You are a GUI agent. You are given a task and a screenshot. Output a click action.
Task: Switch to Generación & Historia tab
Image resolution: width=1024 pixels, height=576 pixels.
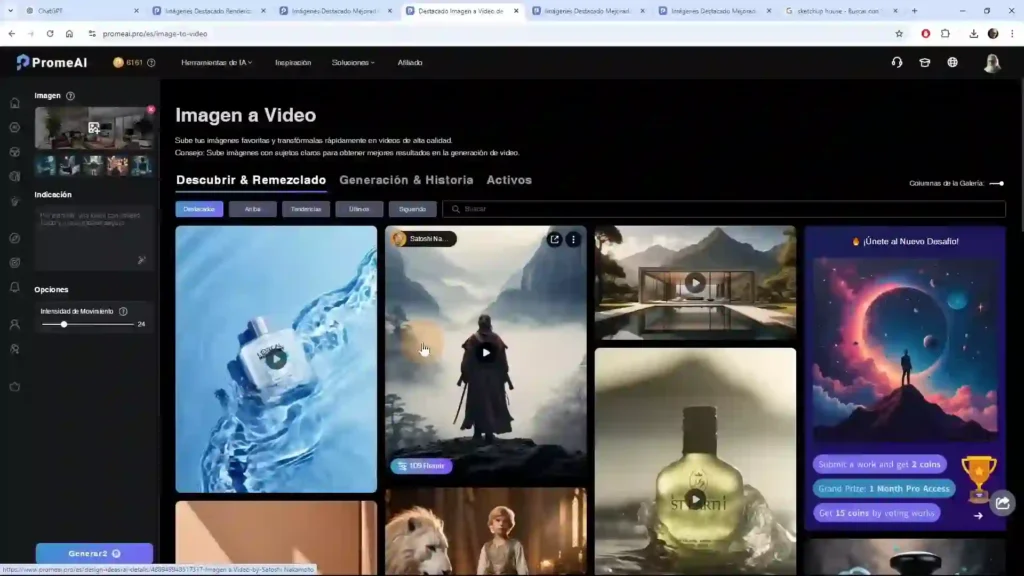406,180
